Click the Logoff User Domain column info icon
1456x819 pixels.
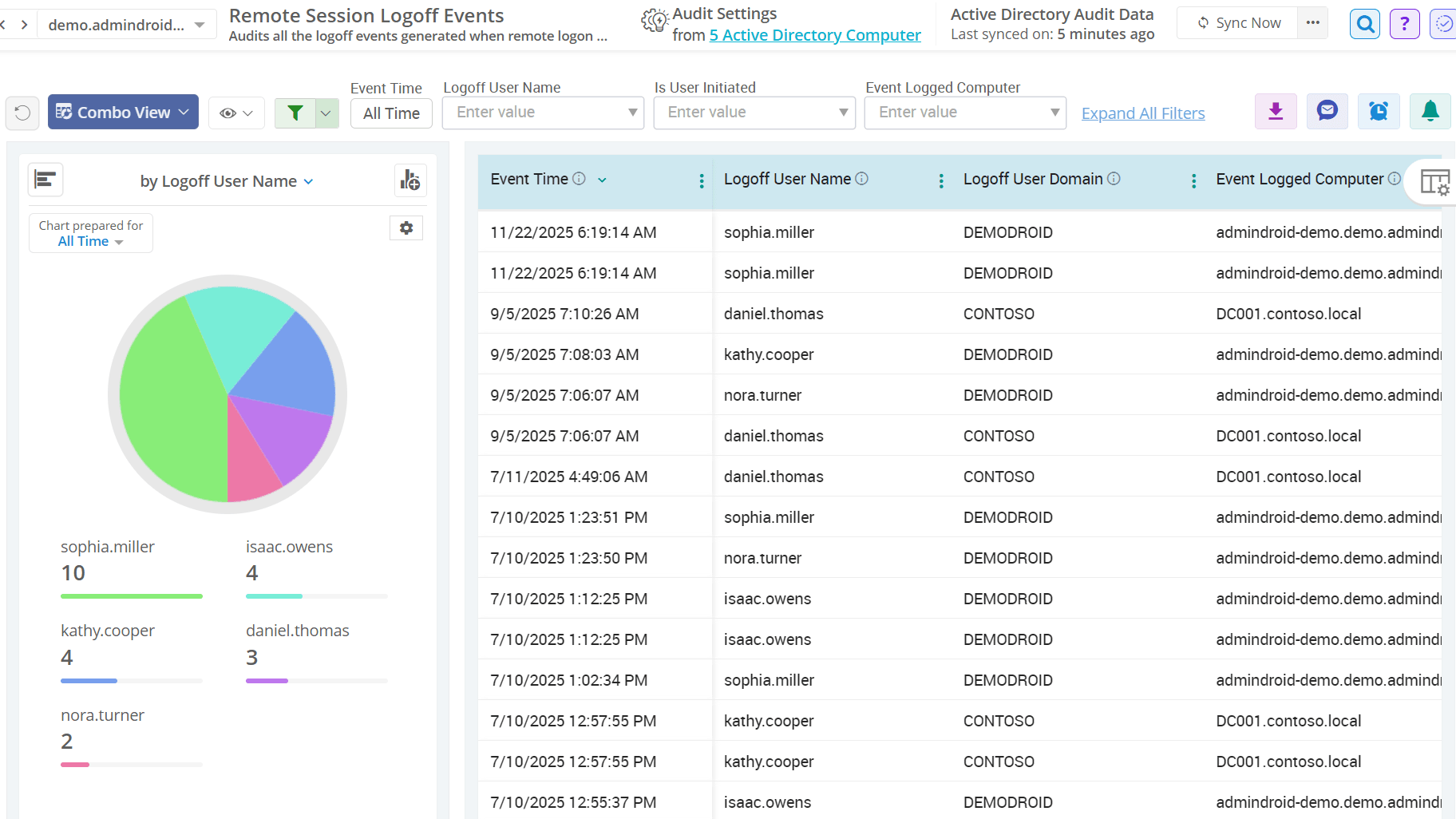(1114, 179)
